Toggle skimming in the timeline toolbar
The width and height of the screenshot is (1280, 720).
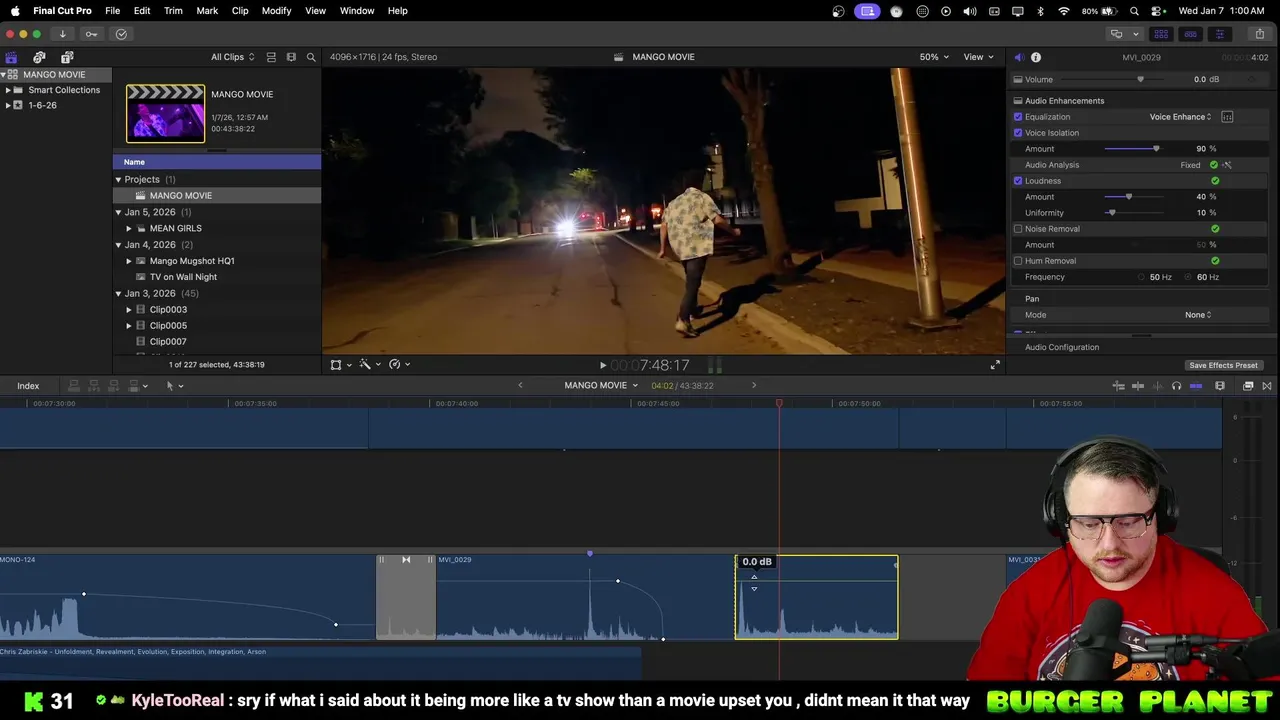1138,386
